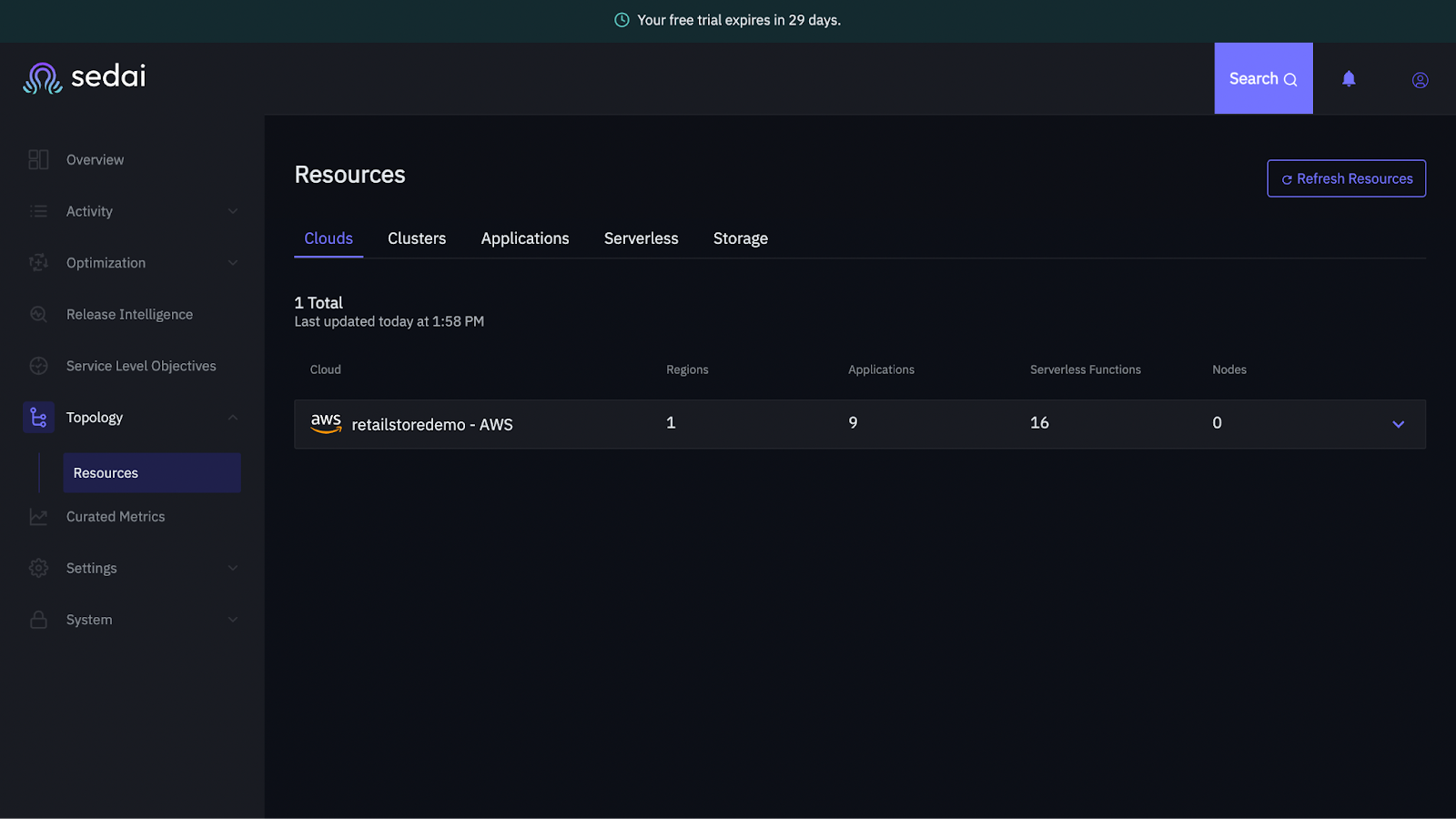This screenshot has width=1456, height=819.
Task: Open Curated Metrics via its chart icon
Action: tap(38, 516)
